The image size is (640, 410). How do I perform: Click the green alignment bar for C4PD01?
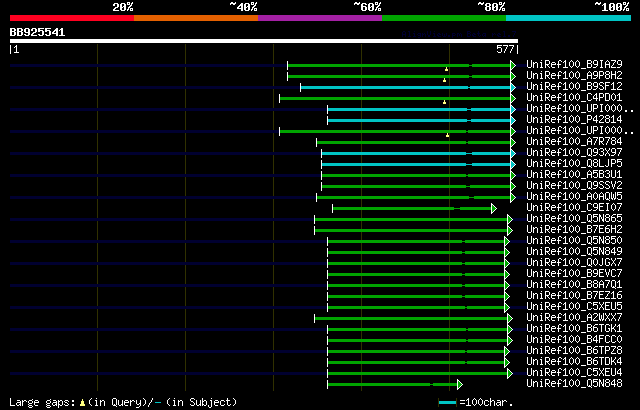pos(395,98)
